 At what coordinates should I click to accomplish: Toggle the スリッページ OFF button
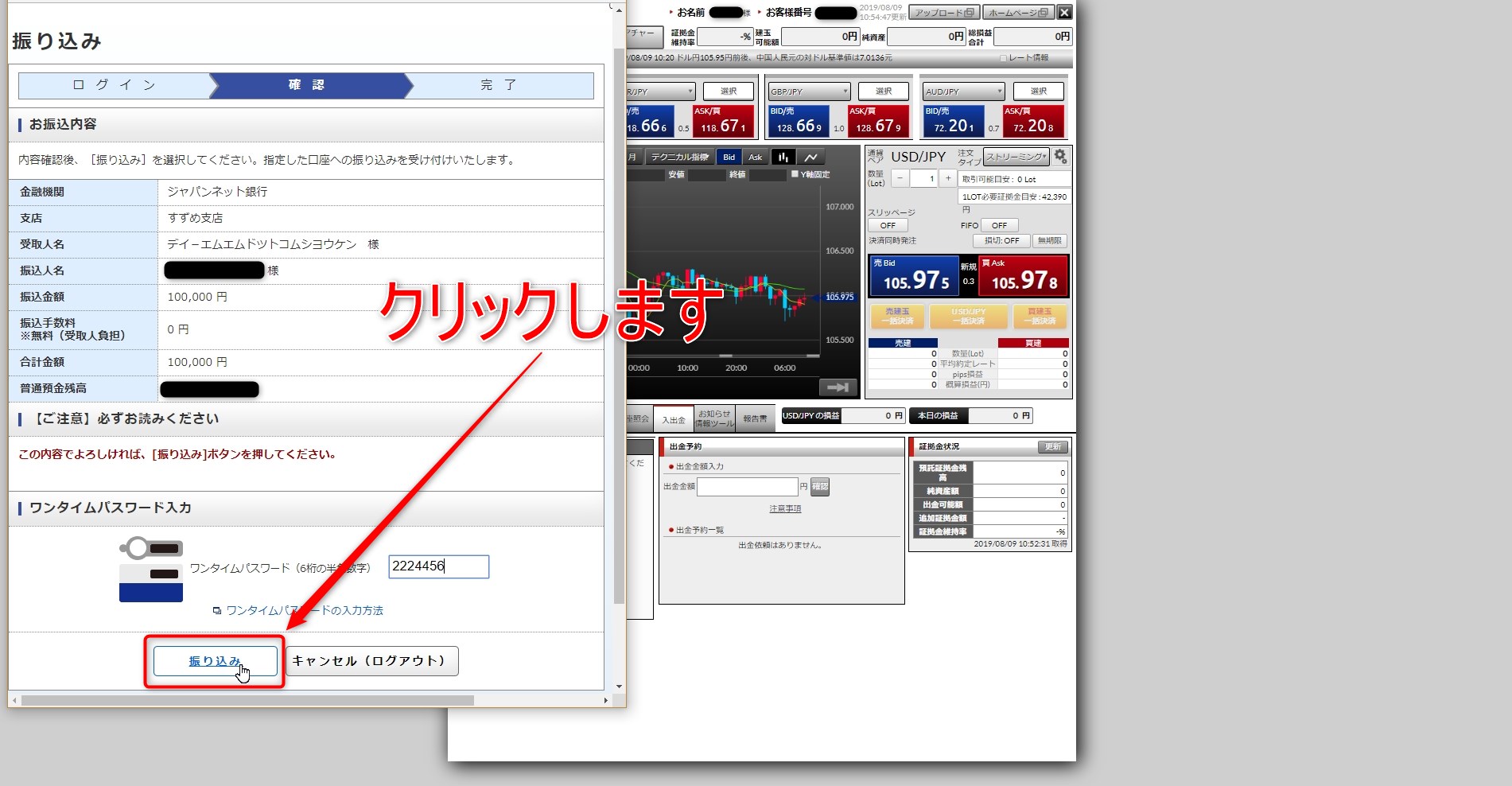(888, 226)
